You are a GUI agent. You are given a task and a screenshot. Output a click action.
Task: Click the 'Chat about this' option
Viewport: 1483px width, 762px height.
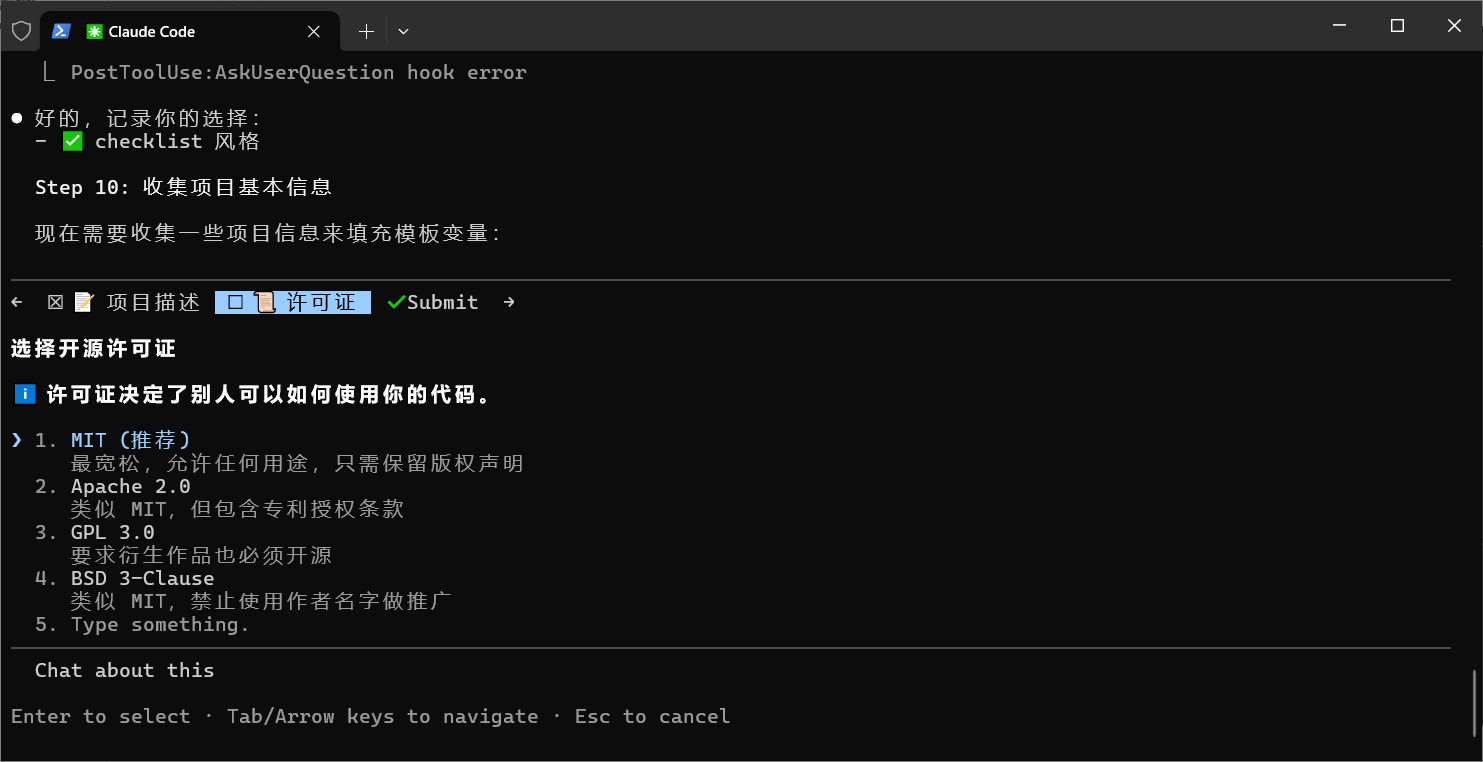tap(124, 669)
